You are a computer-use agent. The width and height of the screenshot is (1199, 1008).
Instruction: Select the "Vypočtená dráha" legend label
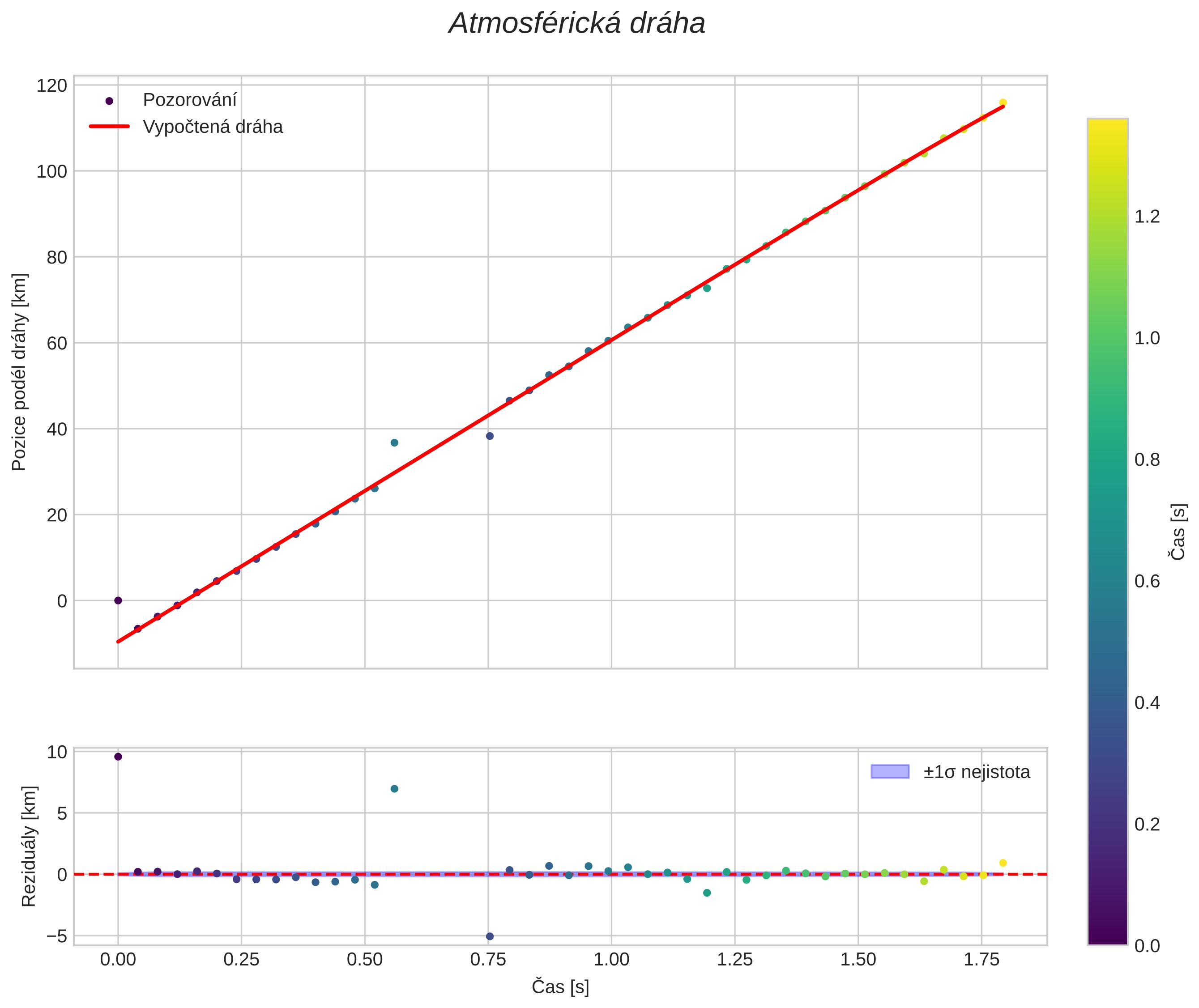pos(213,127)
